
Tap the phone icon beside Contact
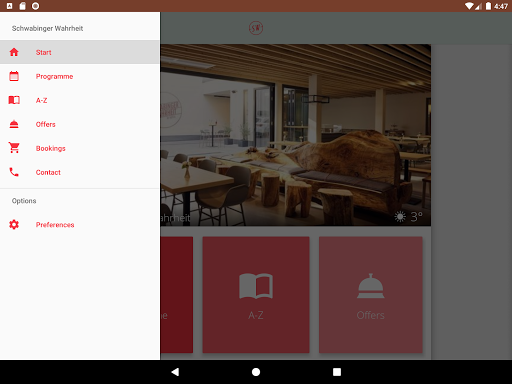coord(14,172)
